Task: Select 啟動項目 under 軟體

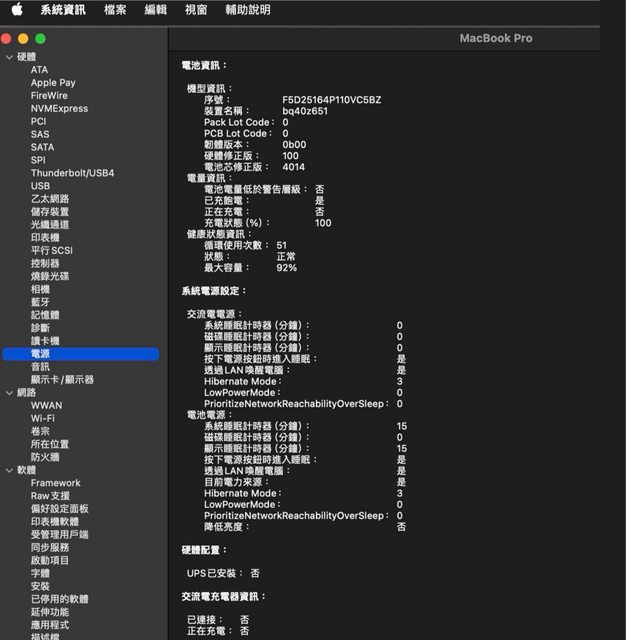Action: pyautogui.click(x=50, y=561)
